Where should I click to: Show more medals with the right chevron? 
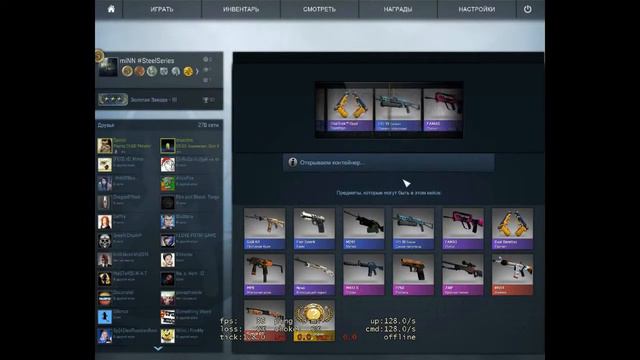pyautogui.click(x=197, y=72)
